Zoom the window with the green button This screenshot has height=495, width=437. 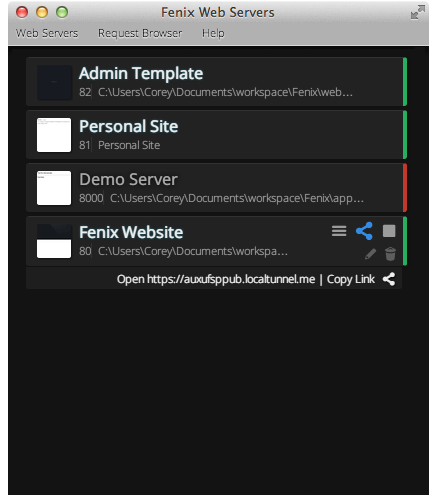click(x=62, y=12)
